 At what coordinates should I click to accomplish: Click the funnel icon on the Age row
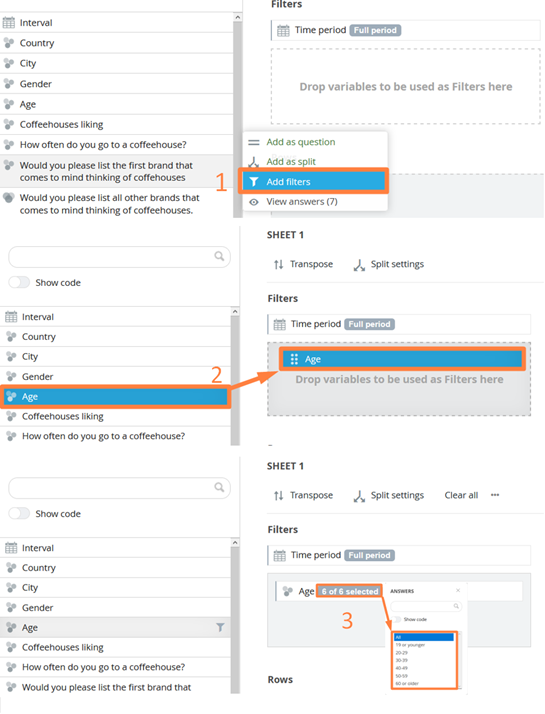click(220, 627)
